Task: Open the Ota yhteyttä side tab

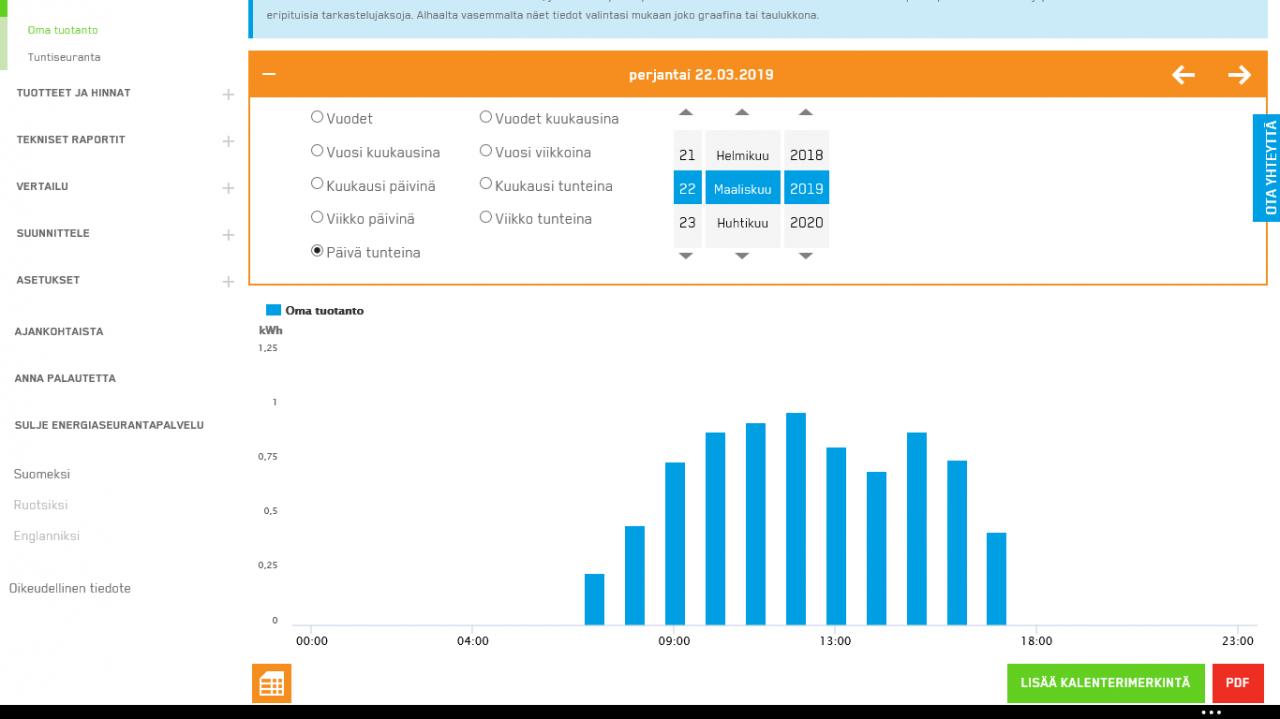Action: click(1267, 167)
